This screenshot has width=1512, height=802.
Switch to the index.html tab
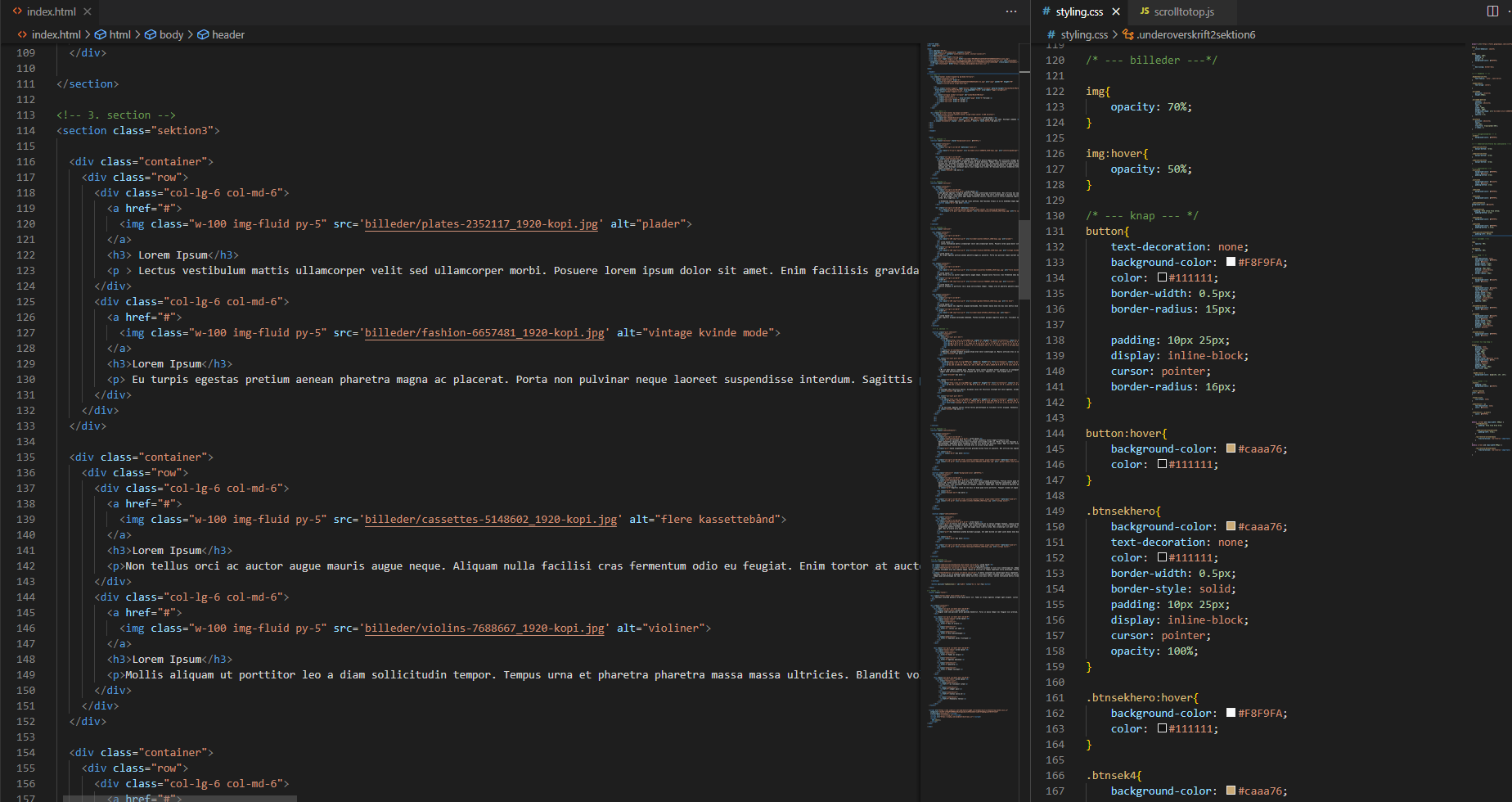point(49,11)
